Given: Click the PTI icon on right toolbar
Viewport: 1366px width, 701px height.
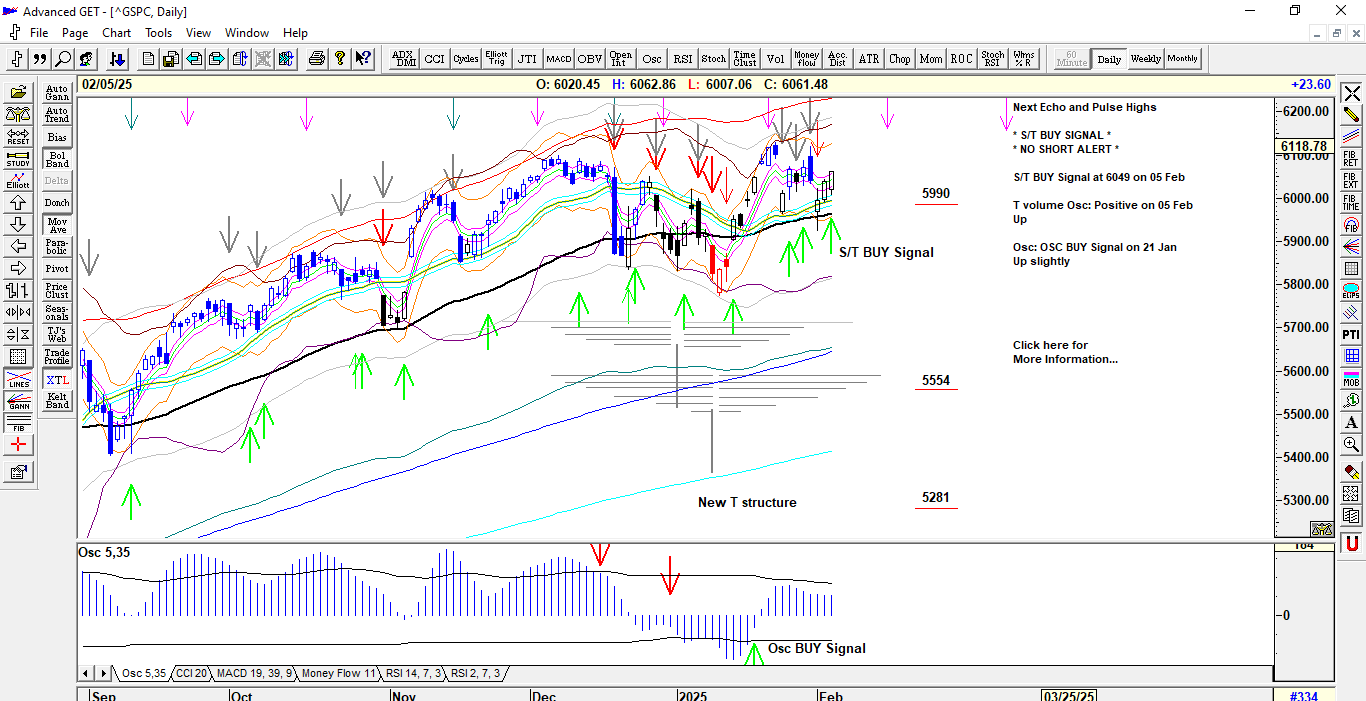Looking at the screenshot, I should [1351, 334].
